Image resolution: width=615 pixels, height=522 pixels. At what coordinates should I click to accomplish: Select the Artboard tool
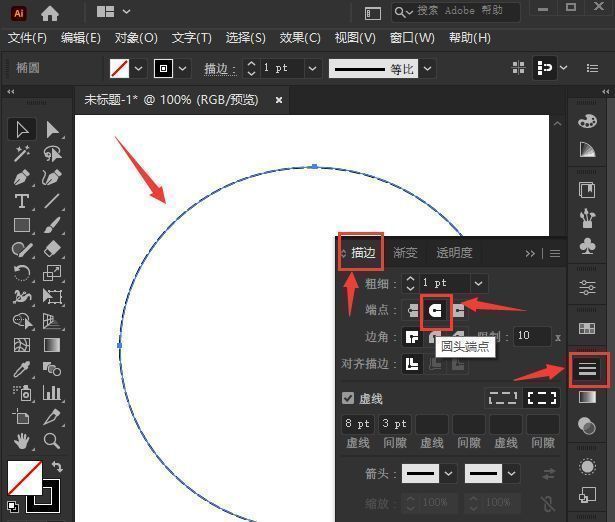(22, 417)
